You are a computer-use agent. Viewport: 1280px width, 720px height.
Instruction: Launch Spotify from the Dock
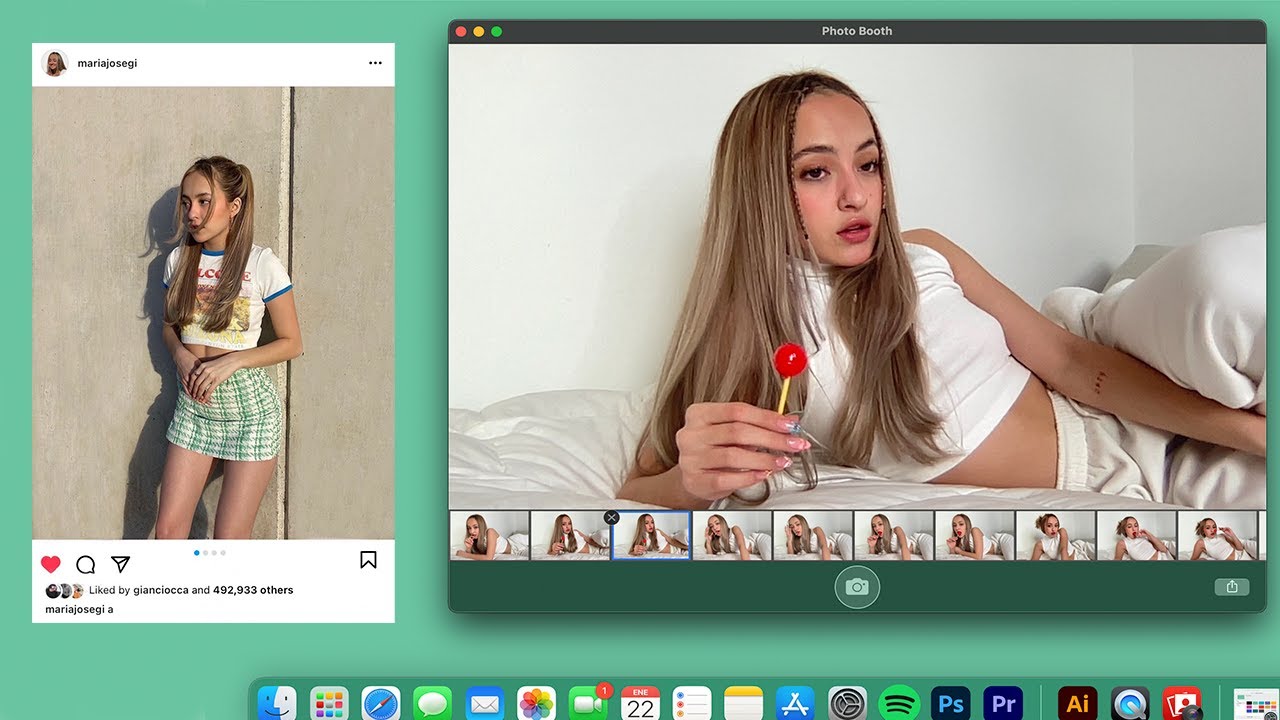[899, 703]
